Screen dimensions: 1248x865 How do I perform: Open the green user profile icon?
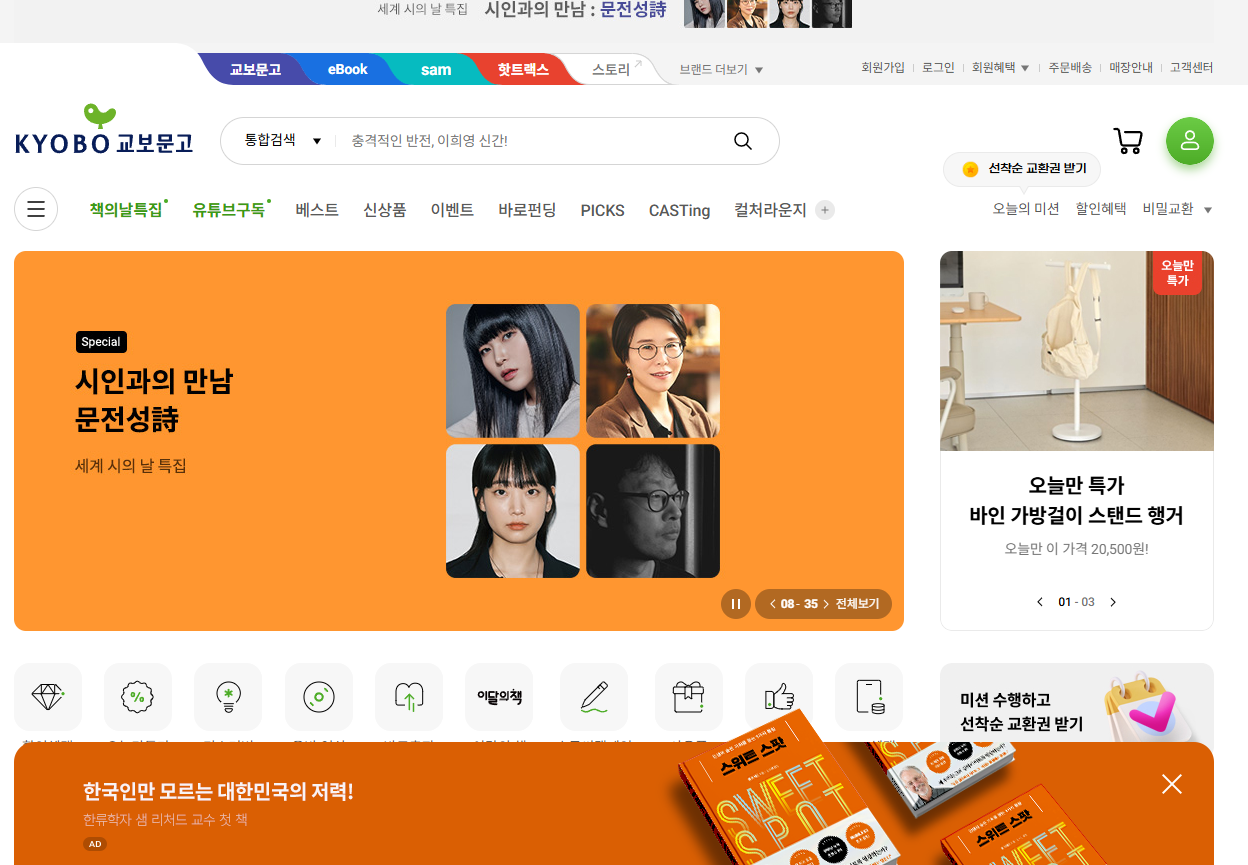pyautogui.click(x=1190, y=141)
